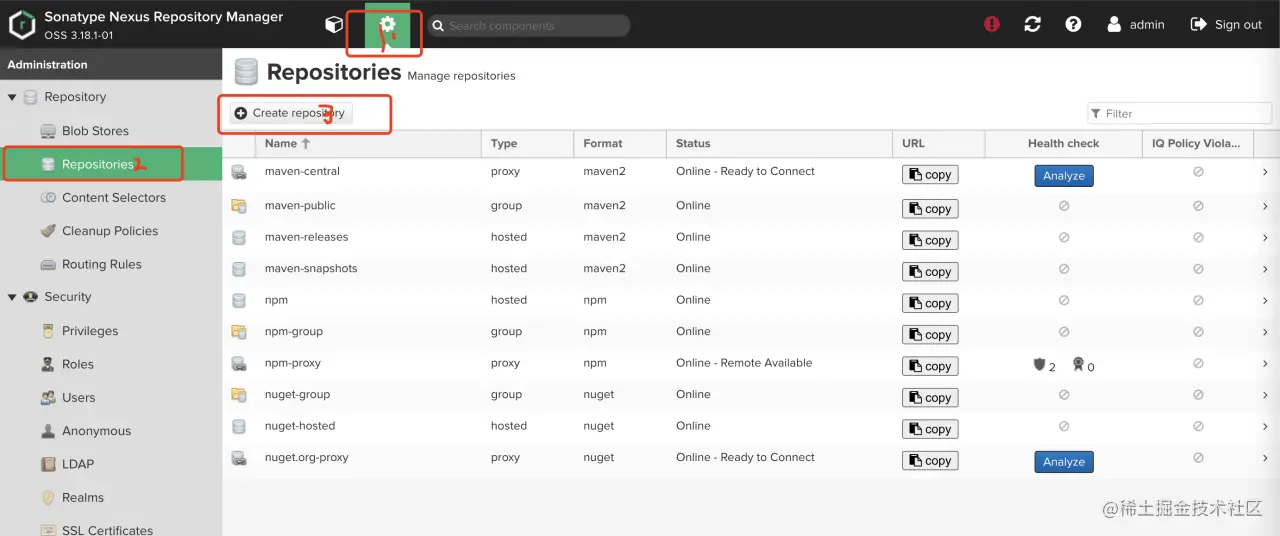Sort by the Format column header
Screen dimensions: 1280x536
pyautogui.click(x=620, y=143)
